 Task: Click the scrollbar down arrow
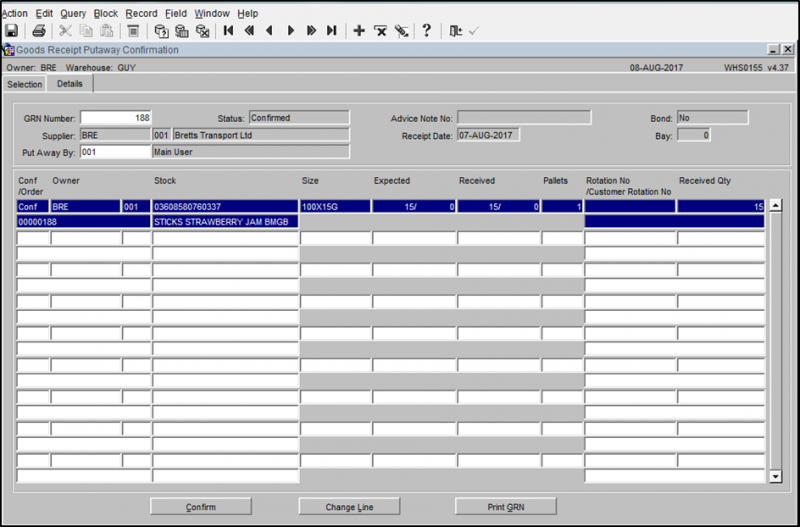776,476
